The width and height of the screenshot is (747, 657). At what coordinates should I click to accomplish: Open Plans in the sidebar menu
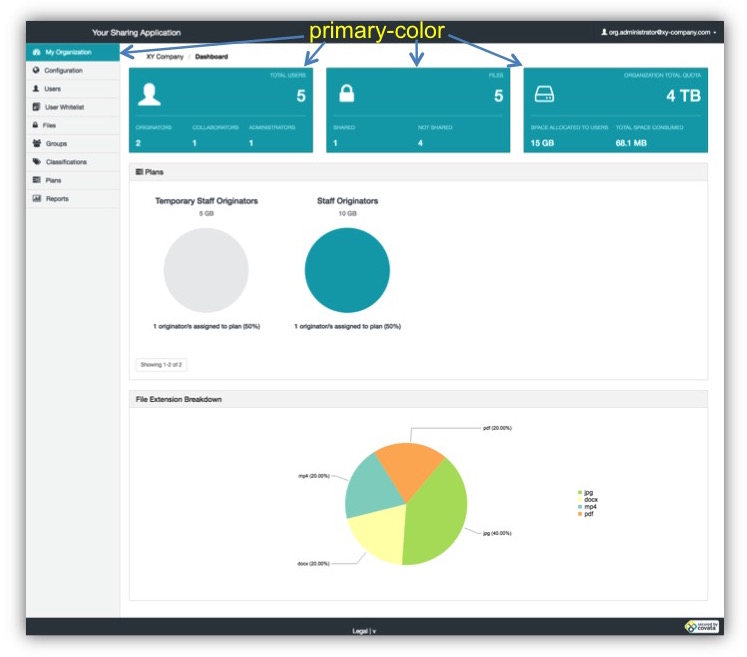coord(53,180)
